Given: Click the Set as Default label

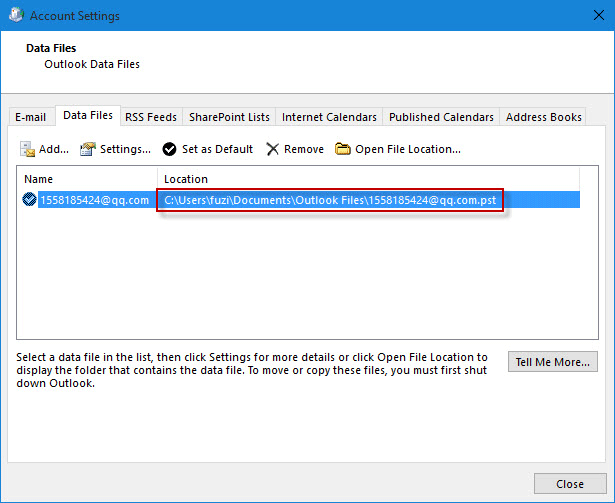Looking at the screenshot, I should click(x=217, y=149).
